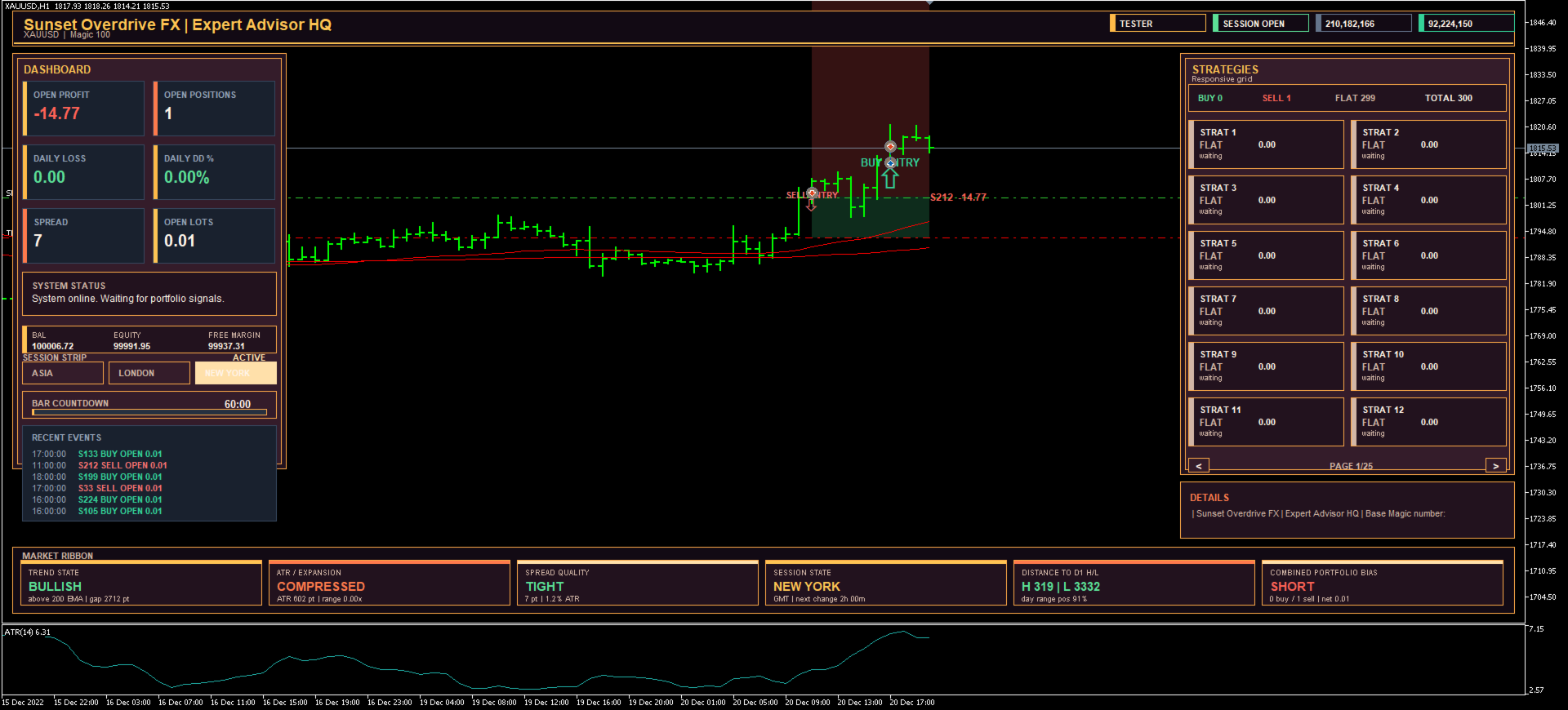The image size is (1568, 710).
Task: Pick the STRAT 10 strategy card
Action: 1429,366
